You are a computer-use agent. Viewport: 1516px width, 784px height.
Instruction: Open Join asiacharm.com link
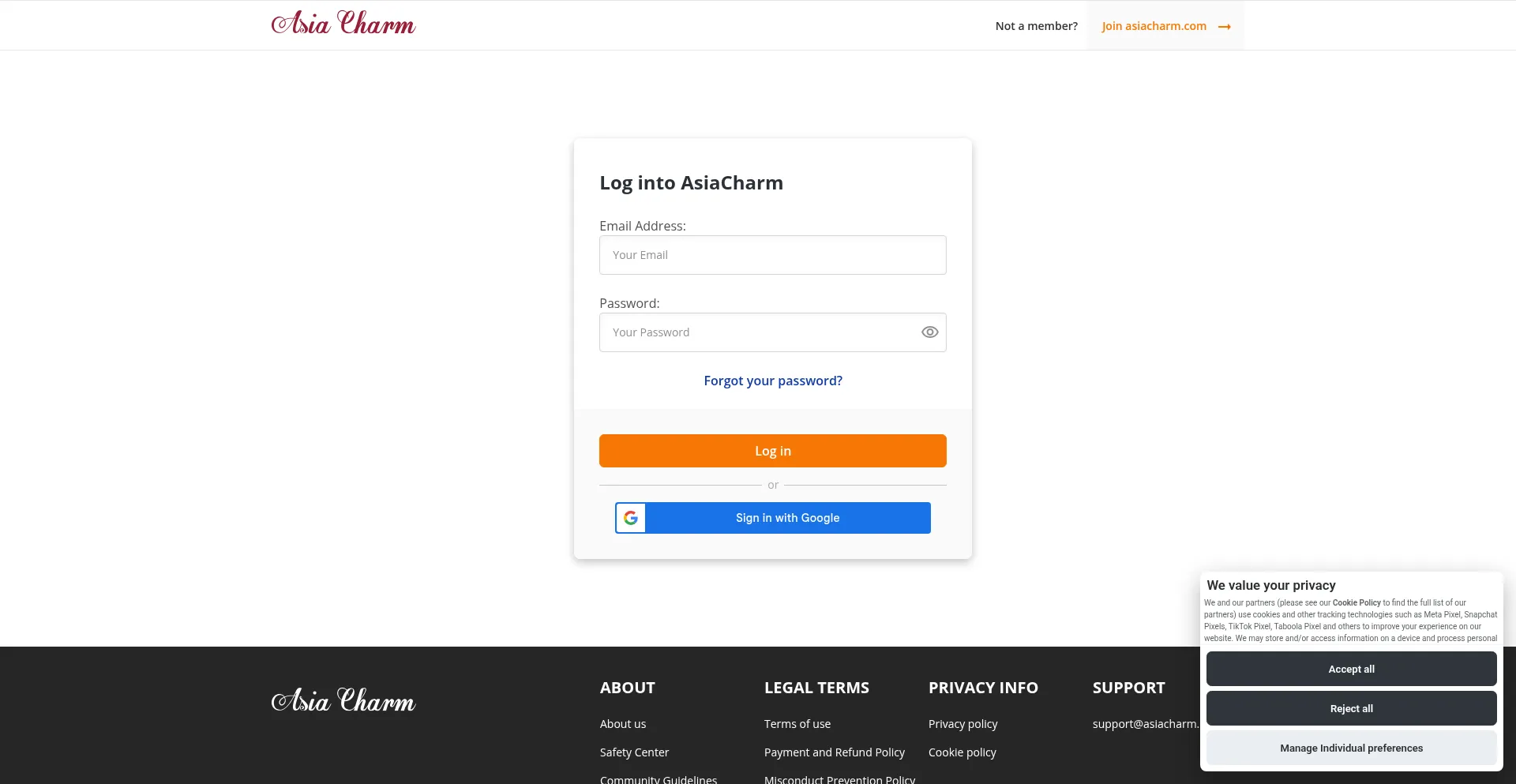pos(1166,26)
